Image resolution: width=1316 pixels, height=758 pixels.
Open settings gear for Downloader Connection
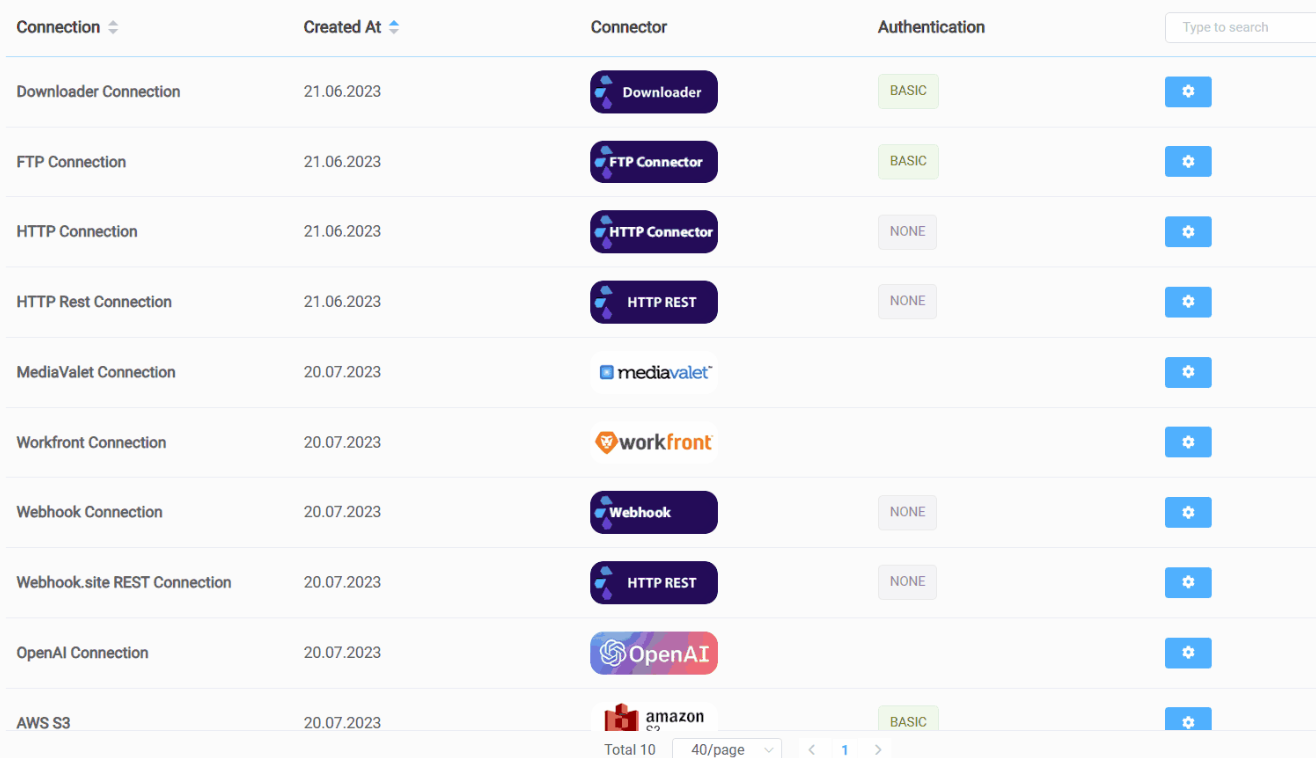coord(1188,92)
